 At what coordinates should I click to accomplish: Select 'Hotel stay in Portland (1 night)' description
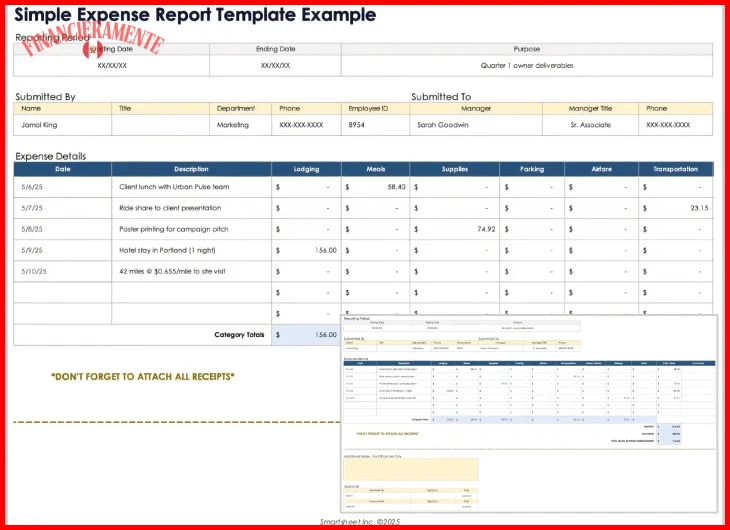(x=191, y=250)
